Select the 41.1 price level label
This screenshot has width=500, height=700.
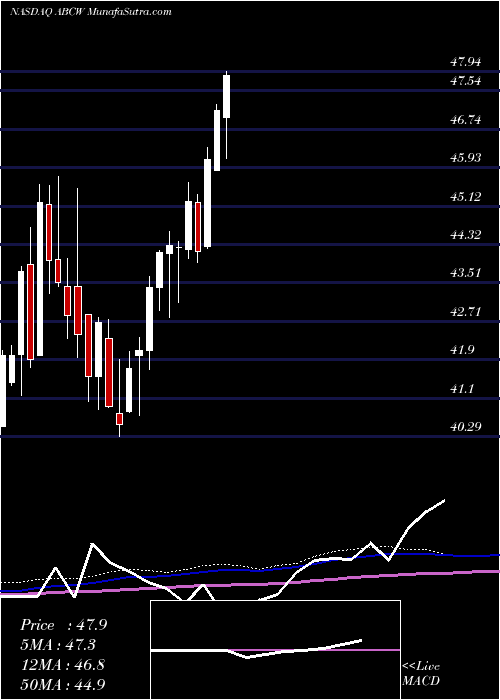click(462, 389)
